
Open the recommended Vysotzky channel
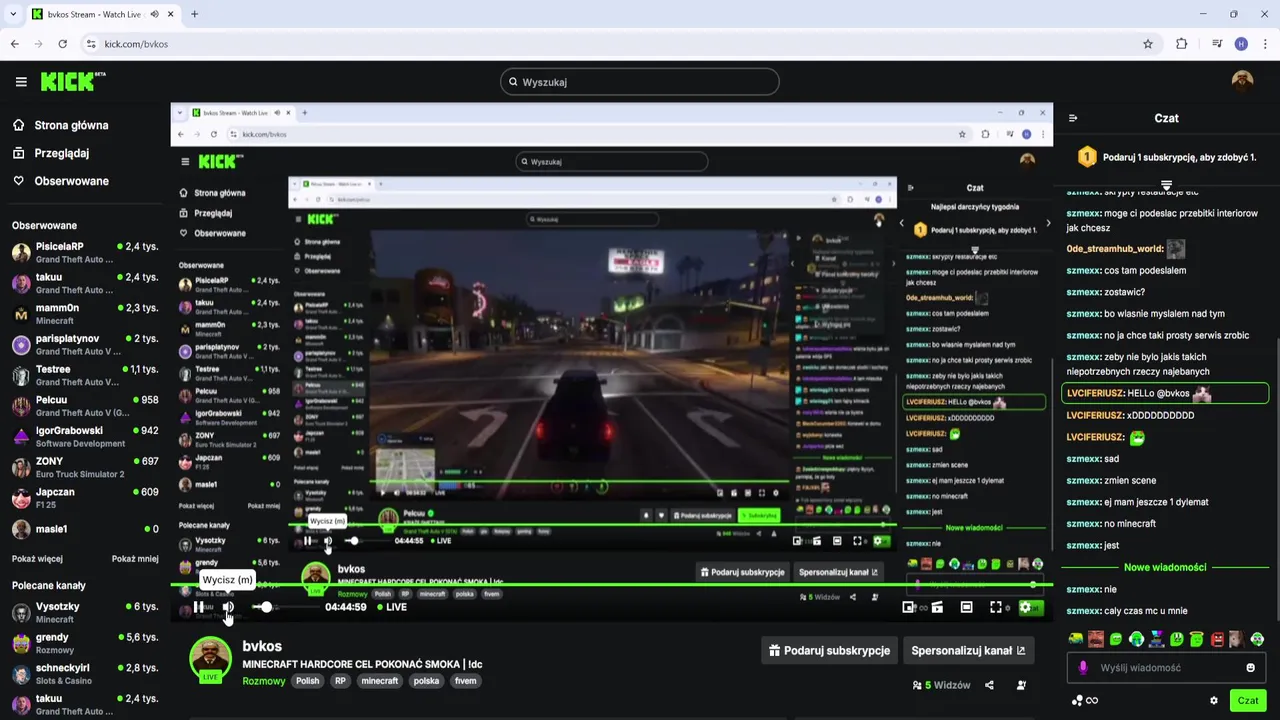click(x=85, y=612)
